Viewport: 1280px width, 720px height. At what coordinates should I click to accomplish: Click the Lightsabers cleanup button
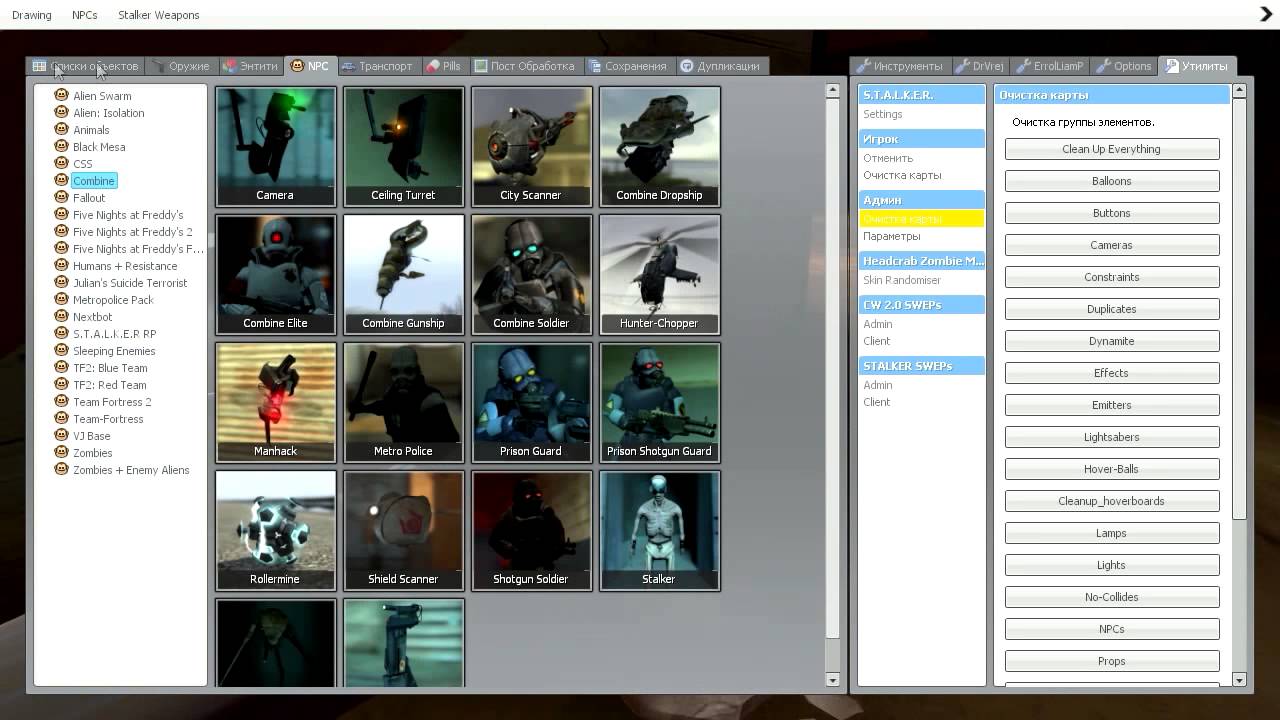coord(1112,437)
